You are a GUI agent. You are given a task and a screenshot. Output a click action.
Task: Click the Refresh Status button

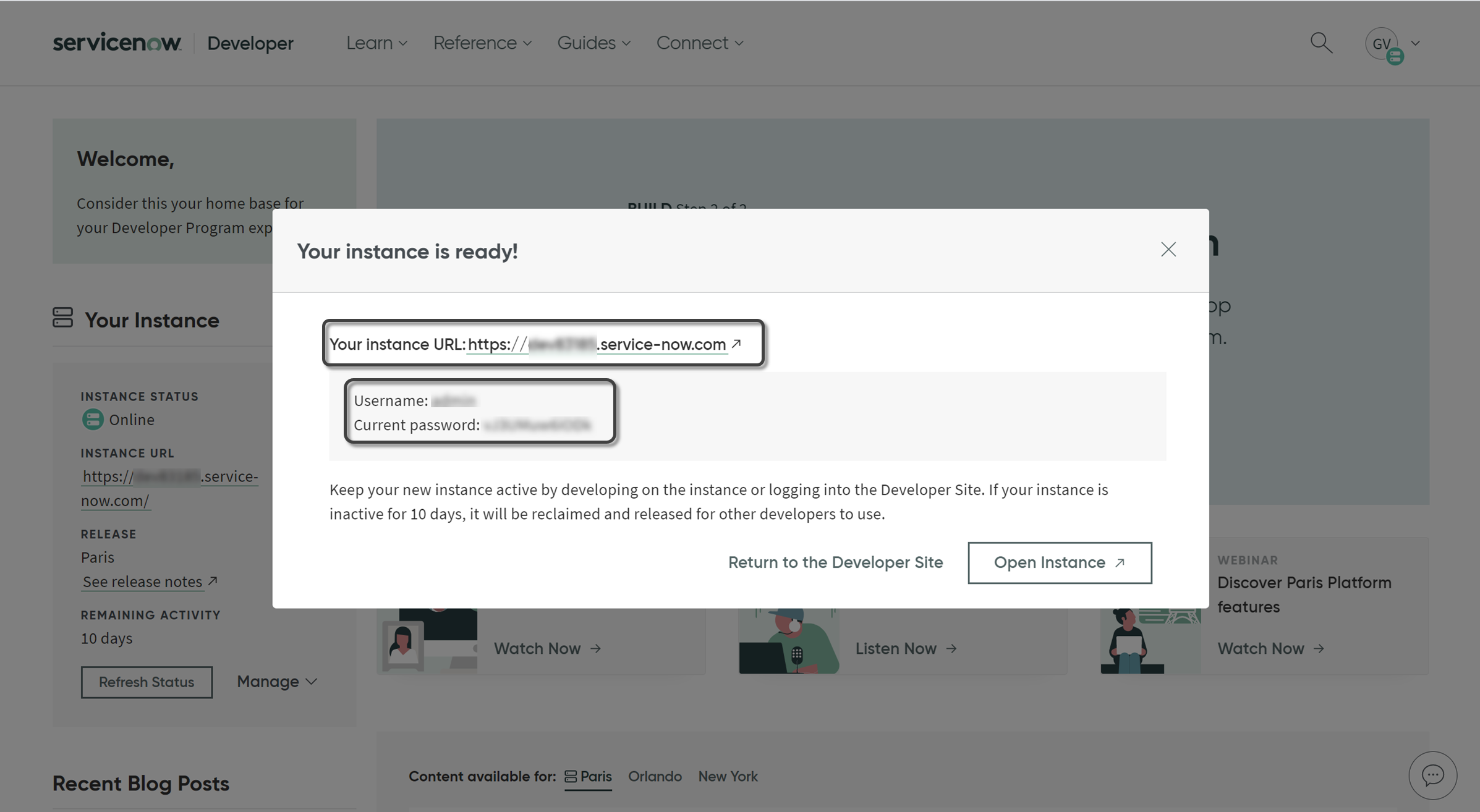pos(146,681)
